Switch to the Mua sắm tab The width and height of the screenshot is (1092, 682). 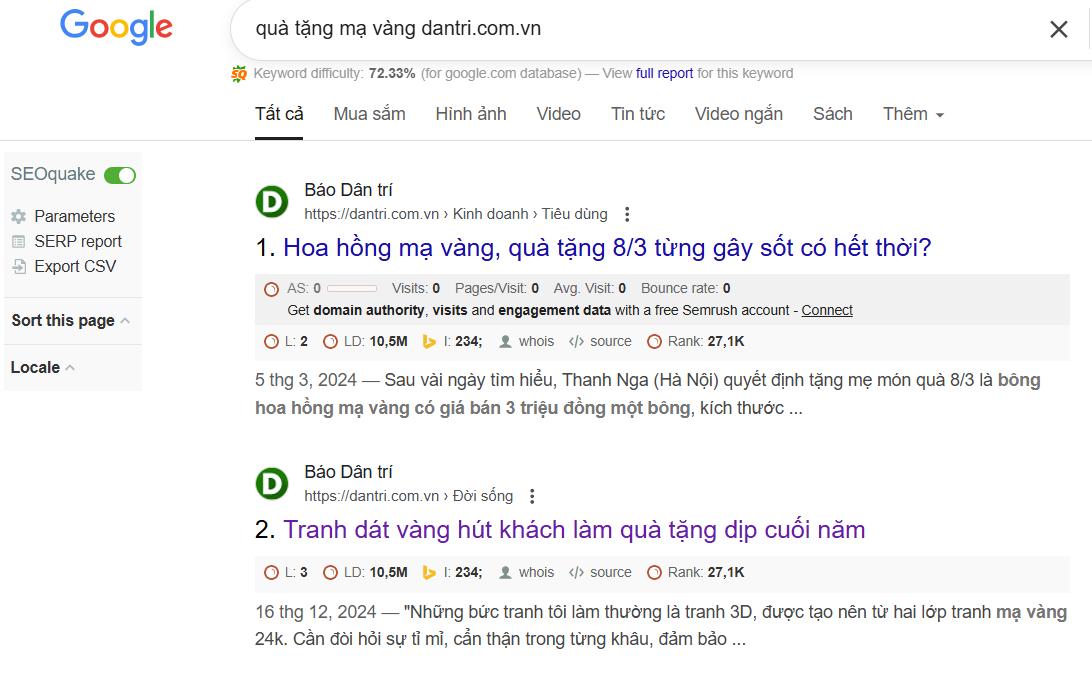(369, 114)
